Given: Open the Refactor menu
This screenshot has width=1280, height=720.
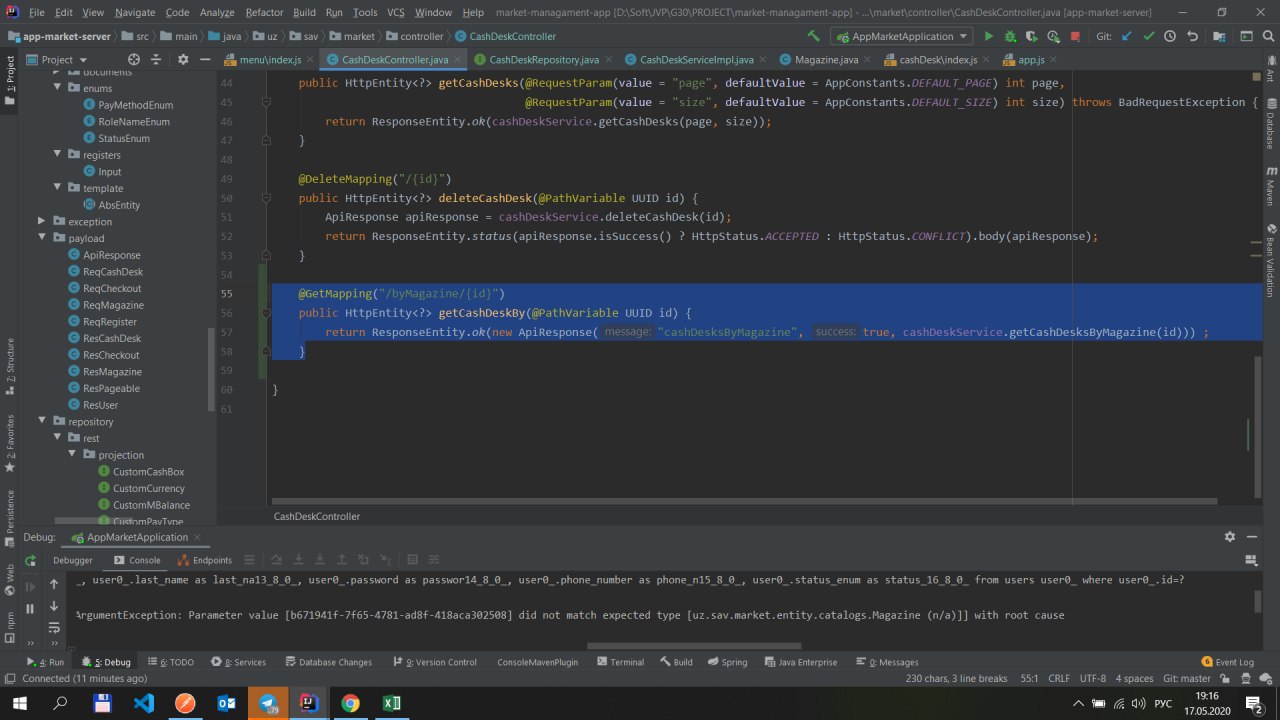Looking at the screenshot, I should [x=264, y=12].
